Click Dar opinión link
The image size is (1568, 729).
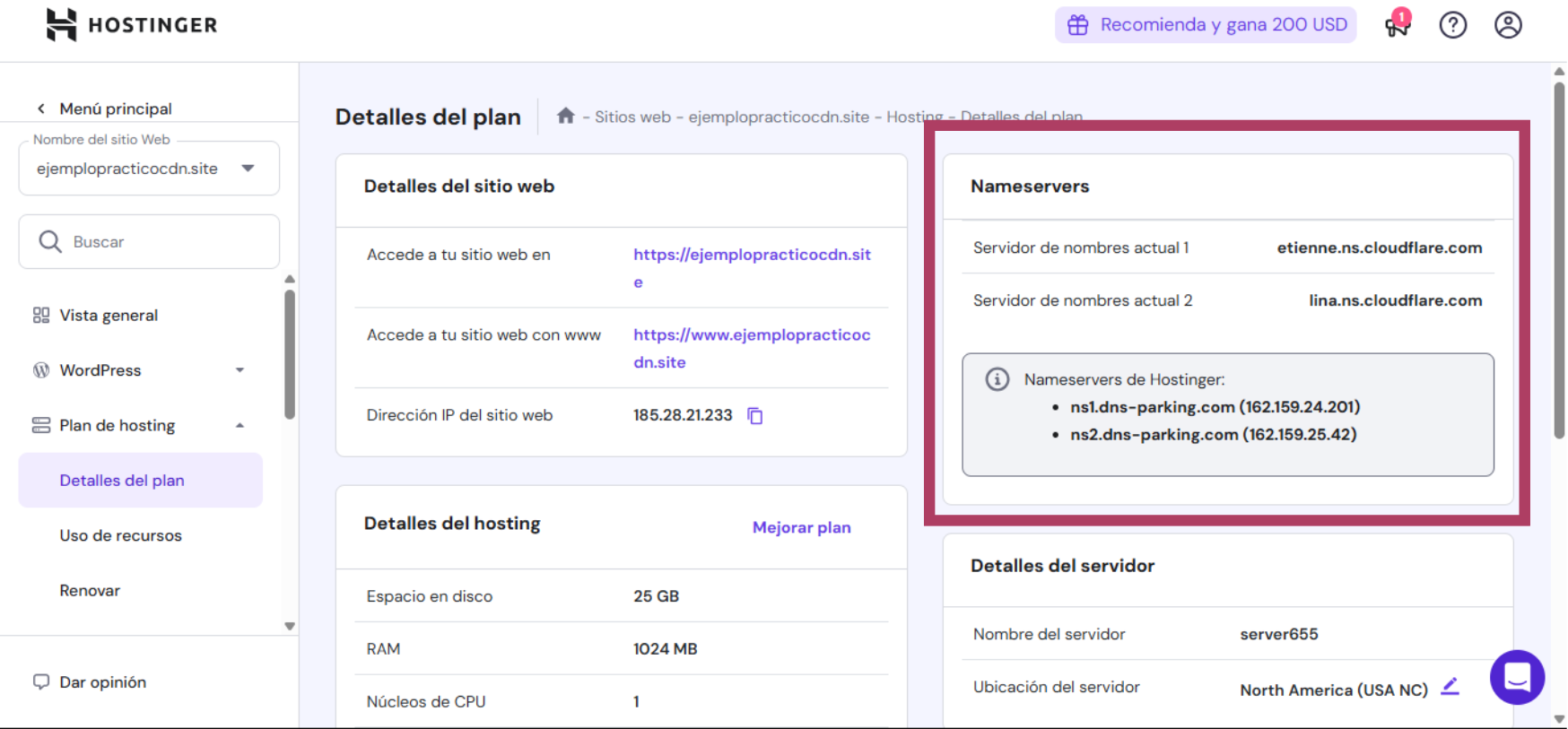pos(102,682)
